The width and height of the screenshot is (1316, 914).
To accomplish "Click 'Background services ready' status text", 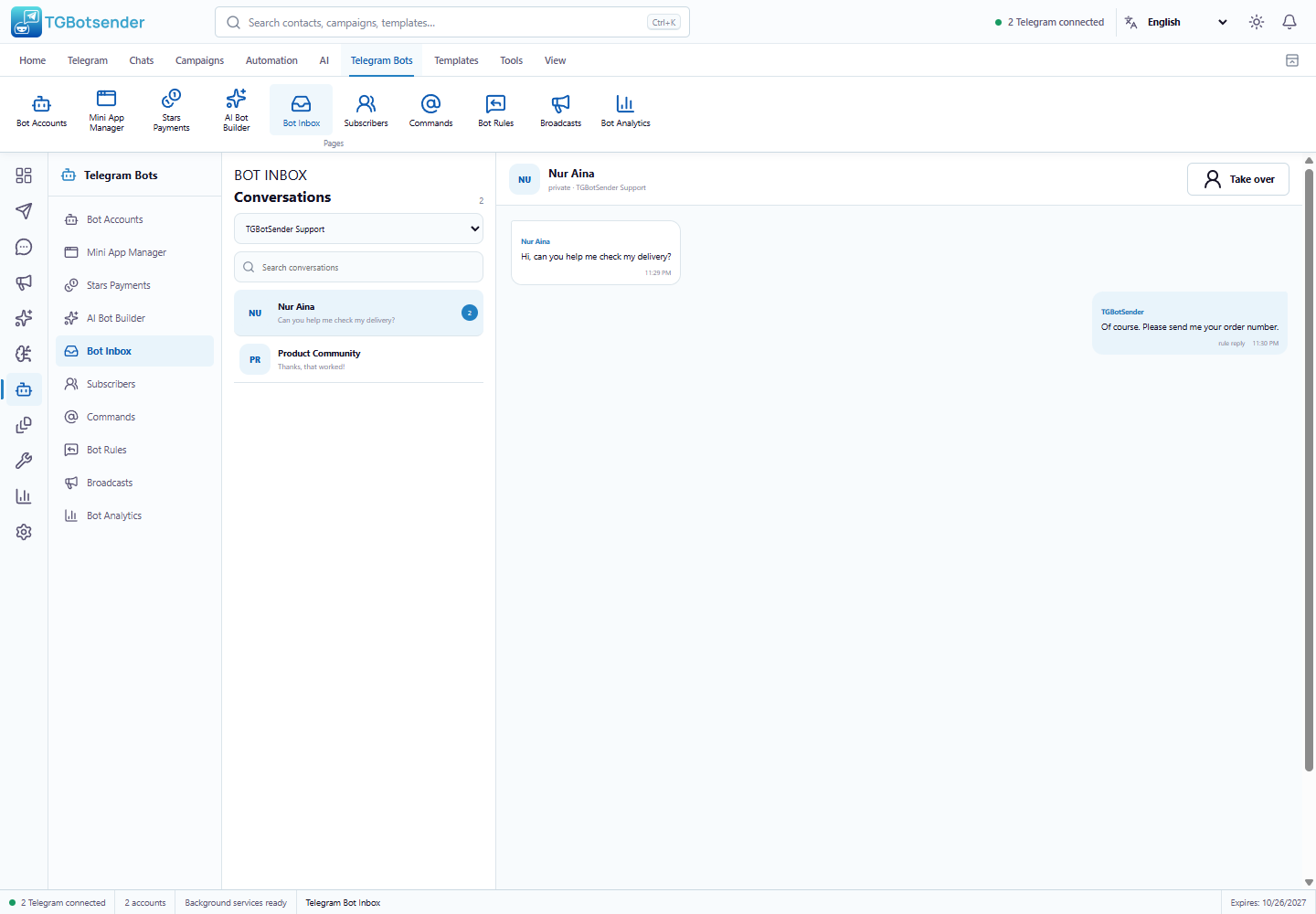I will tap(236, 902).
